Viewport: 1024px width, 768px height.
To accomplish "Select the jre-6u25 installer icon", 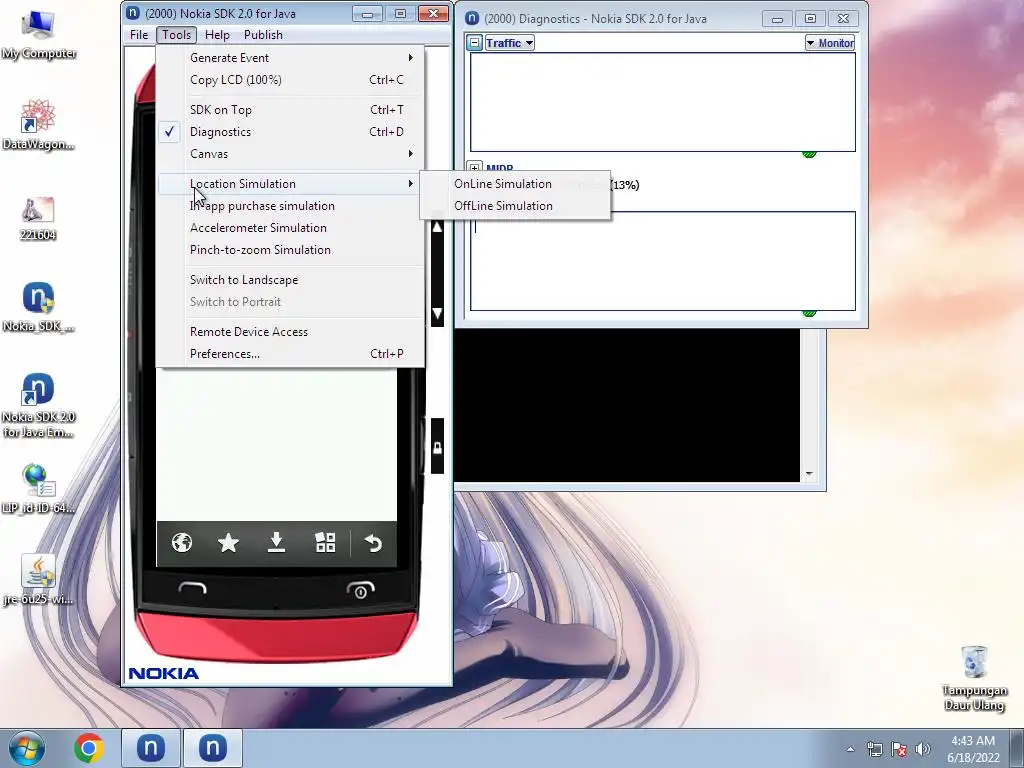I will click(x=38, y=580).
